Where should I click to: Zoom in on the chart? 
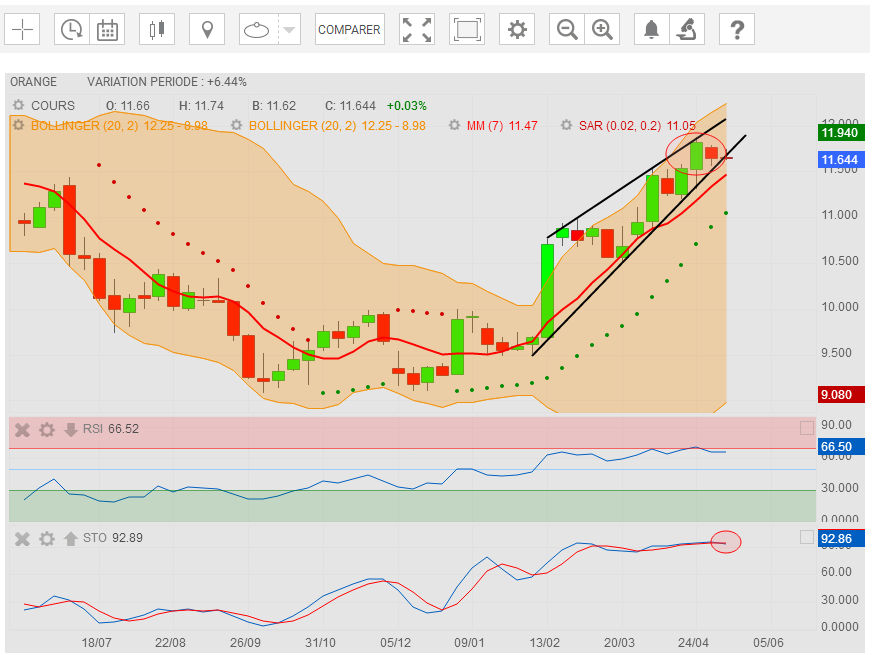click(x=602, y=29)
